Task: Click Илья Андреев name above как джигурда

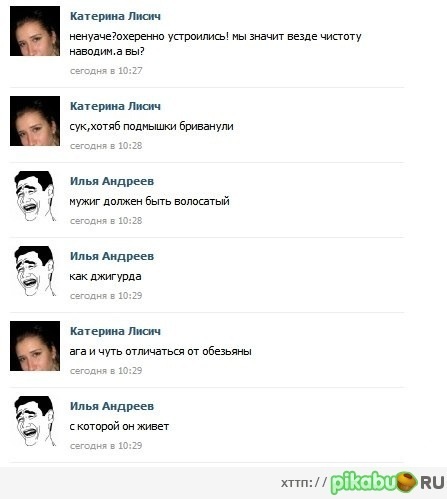Action: pyautogui.click(x=112, y=256)
